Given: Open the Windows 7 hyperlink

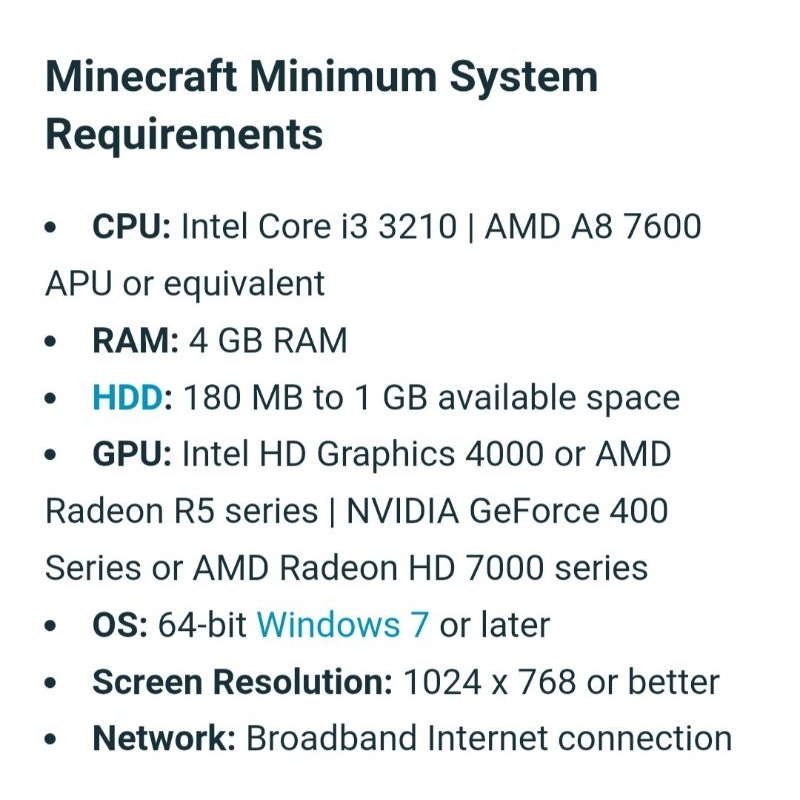Looking at the screenshot, I should pyautogui.click(x=342, y=624).
